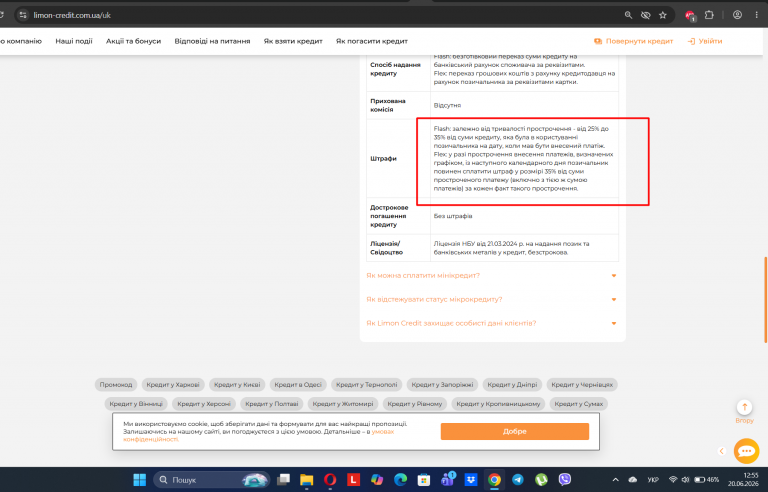The image size is (768, 492).
Task: Switch the keyboard language УКР indicator
Action: click(653, 480)
